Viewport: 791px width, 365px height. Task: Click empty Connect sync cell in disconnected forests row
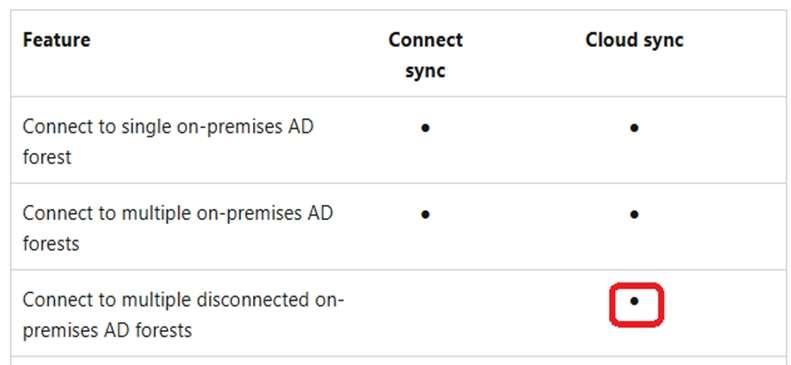point(425,313)
